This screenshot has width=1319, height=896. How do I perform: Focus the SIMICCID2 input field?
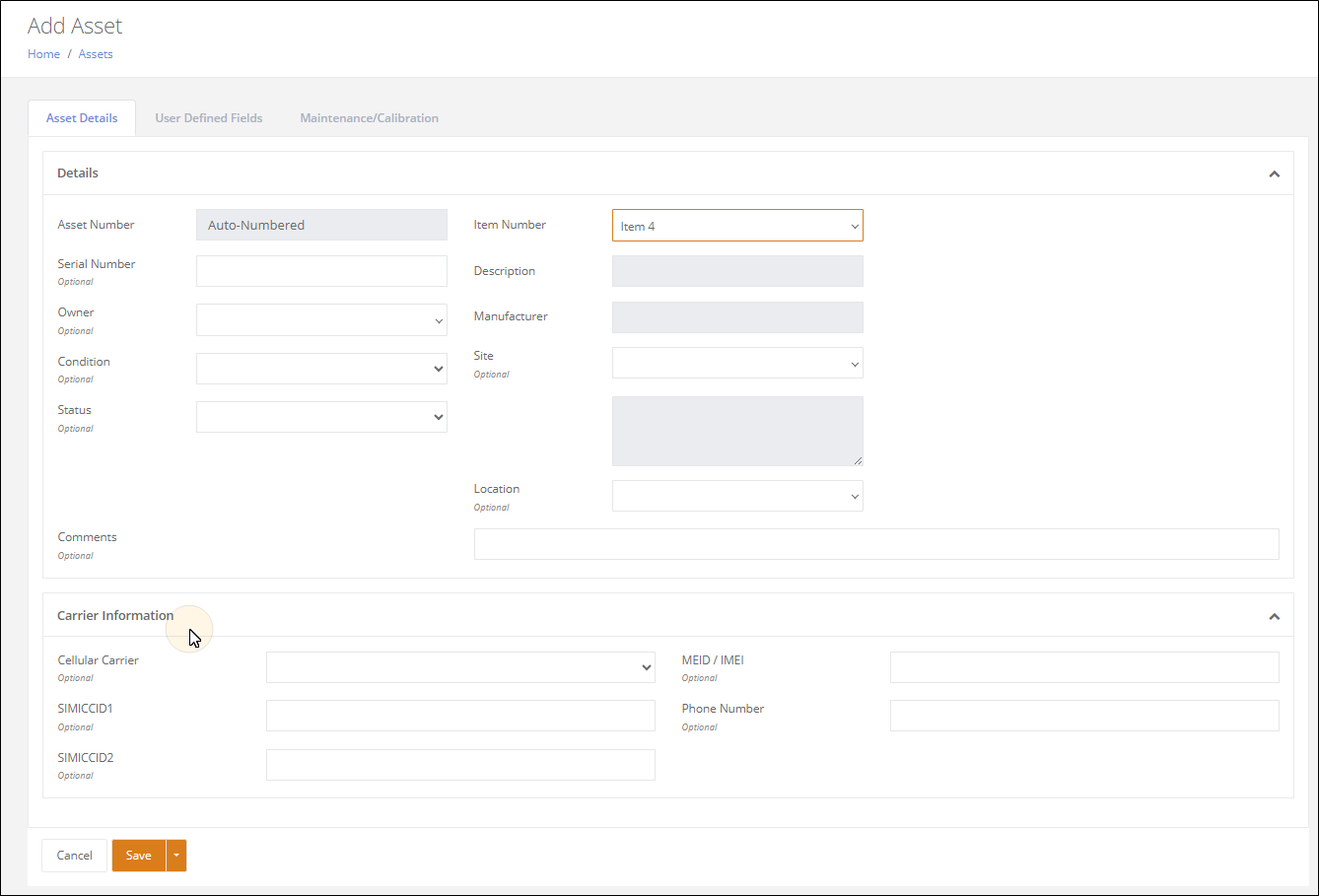[460, 765]
